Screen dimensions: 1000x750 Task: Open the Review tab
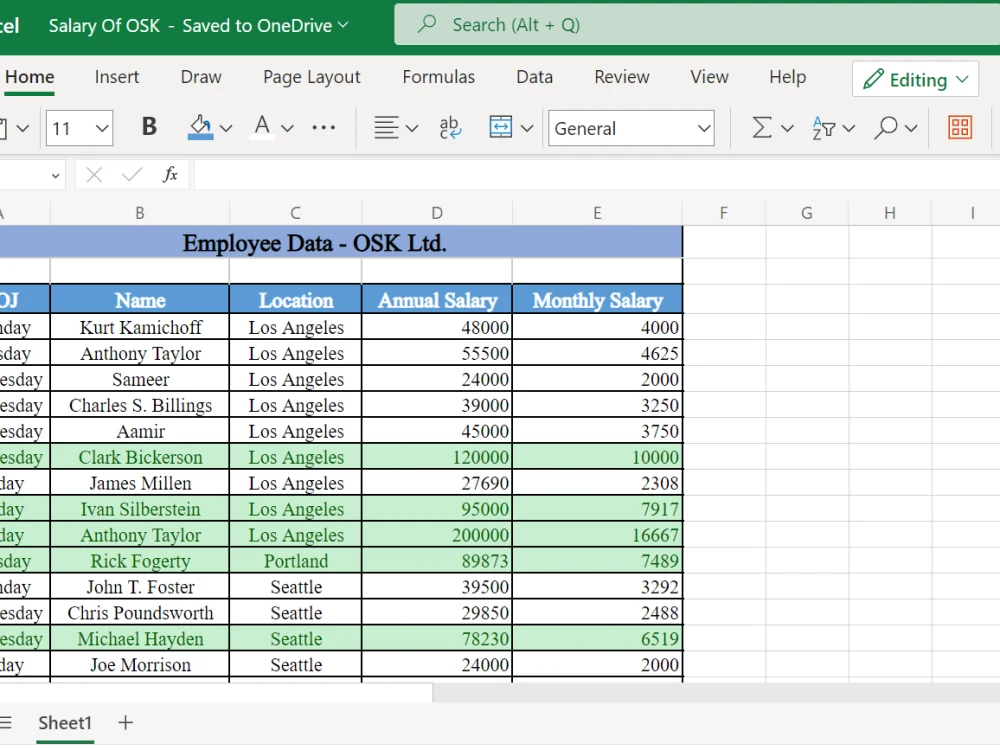pos(622,77)
